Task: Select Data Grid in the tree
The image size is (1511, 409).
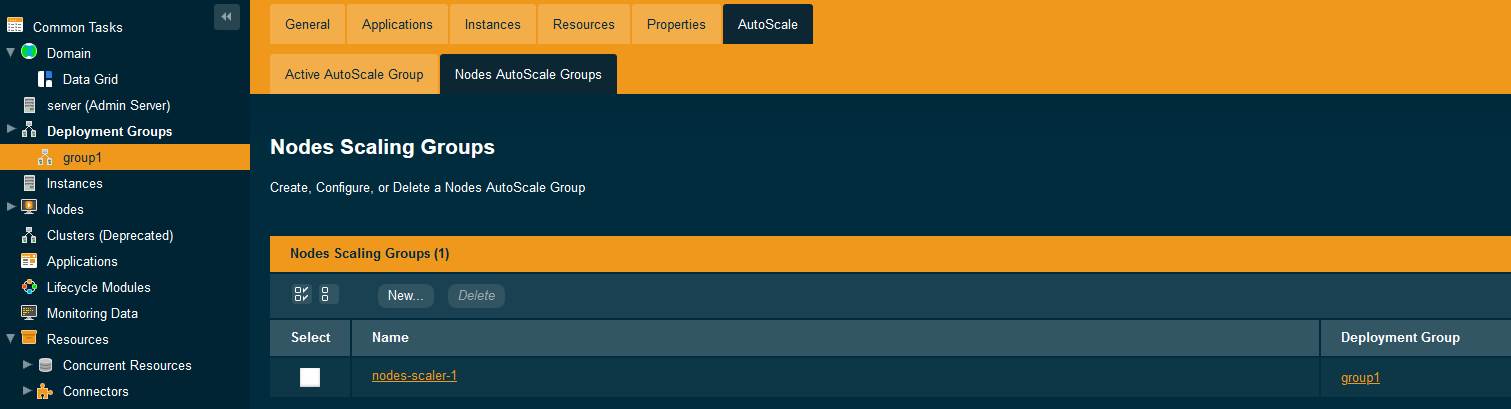Action: tap(91, 79)
